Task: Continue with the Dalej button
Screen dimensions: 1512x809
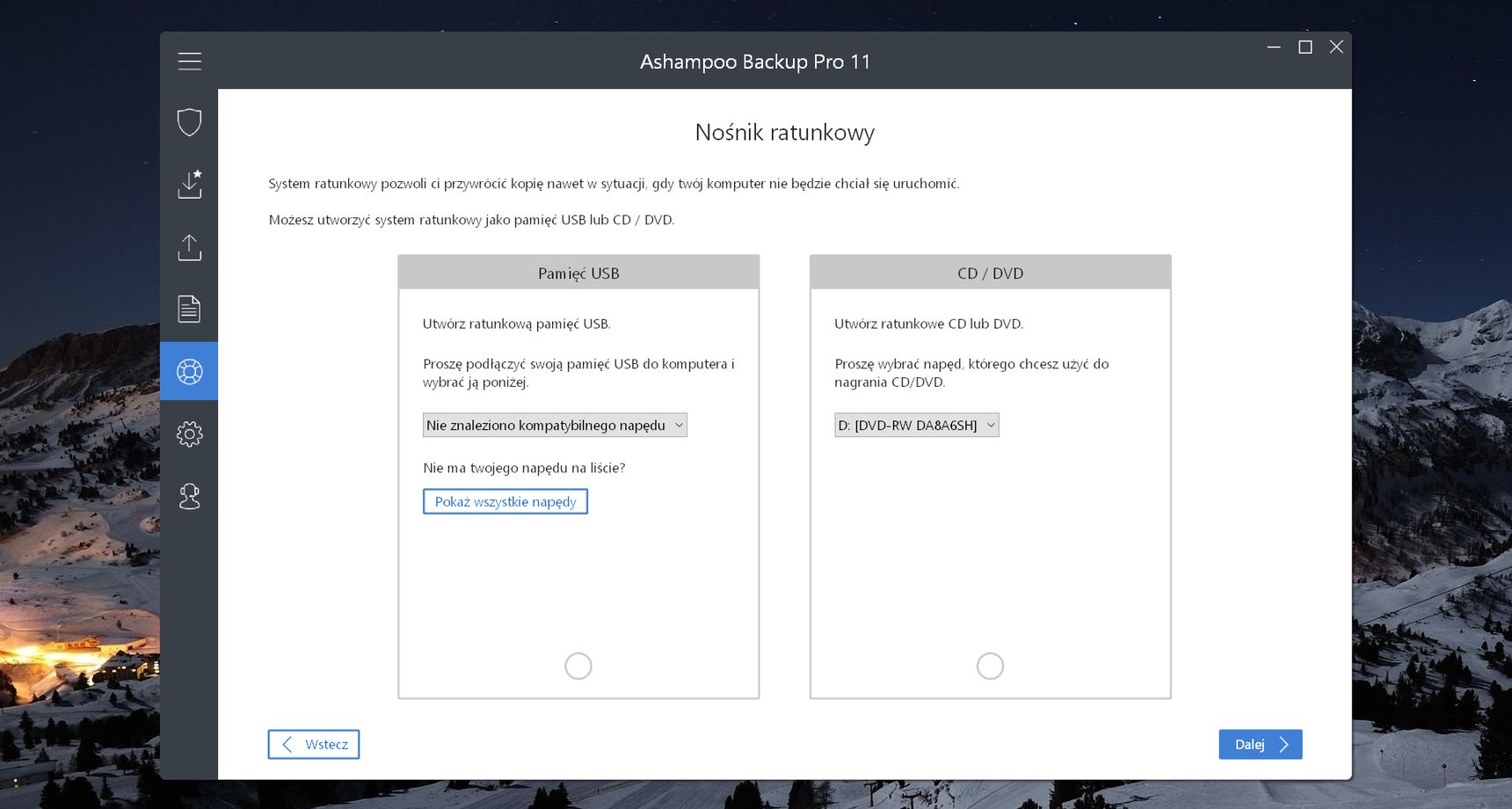Action: [x=1261, y=744]
